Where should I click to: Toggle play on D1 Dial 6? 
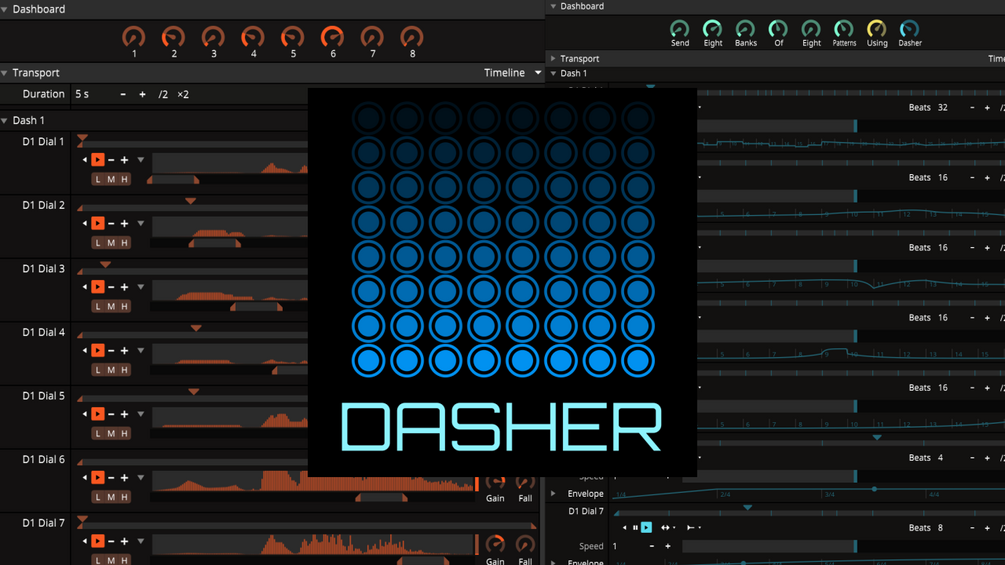97,477
